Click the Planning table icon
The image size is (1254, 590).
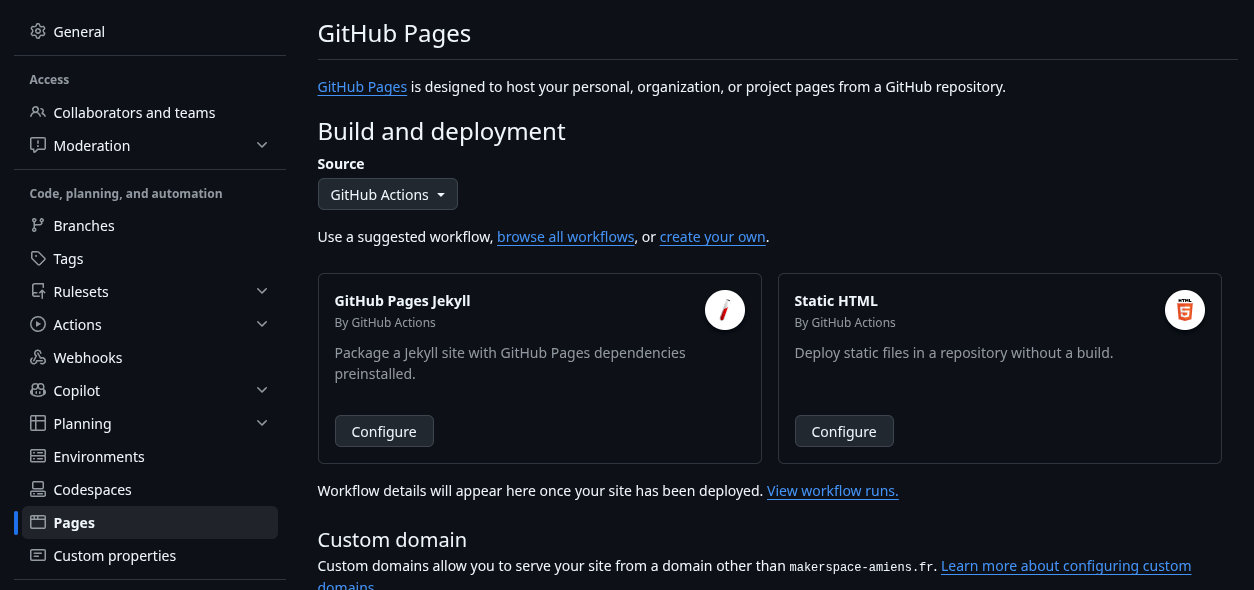[38, 423]
